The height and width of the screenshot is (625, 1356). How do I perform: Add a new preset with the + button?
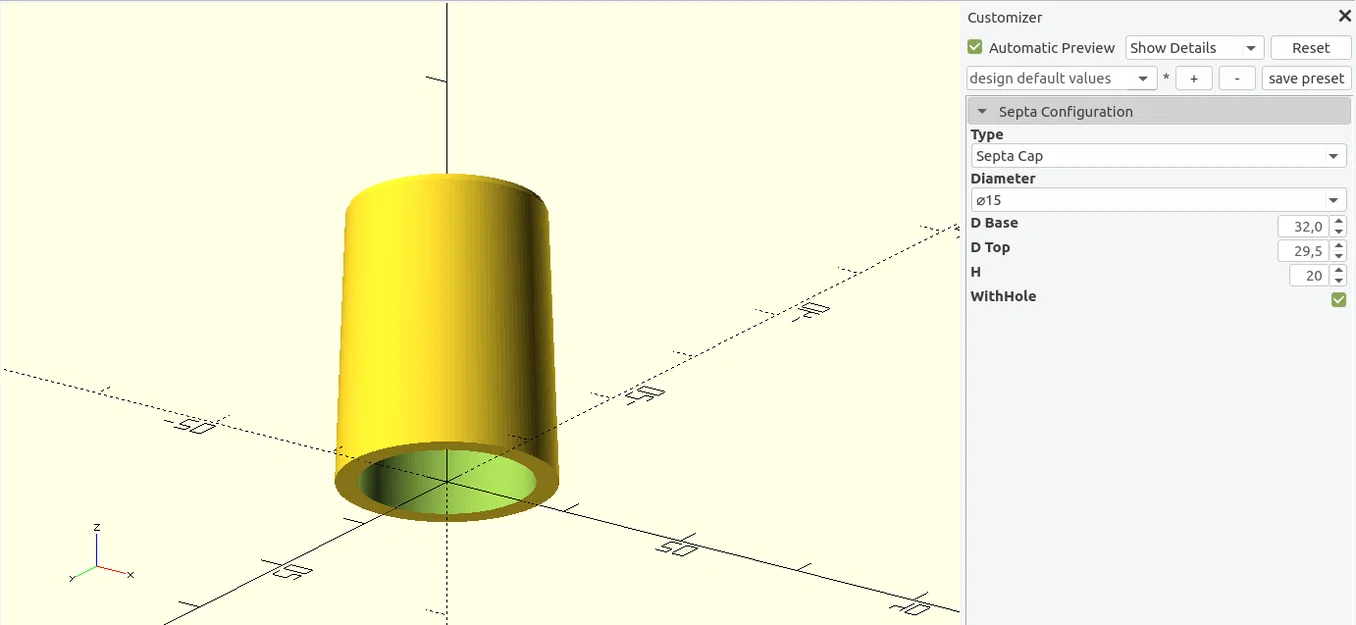pos(1193,78)
